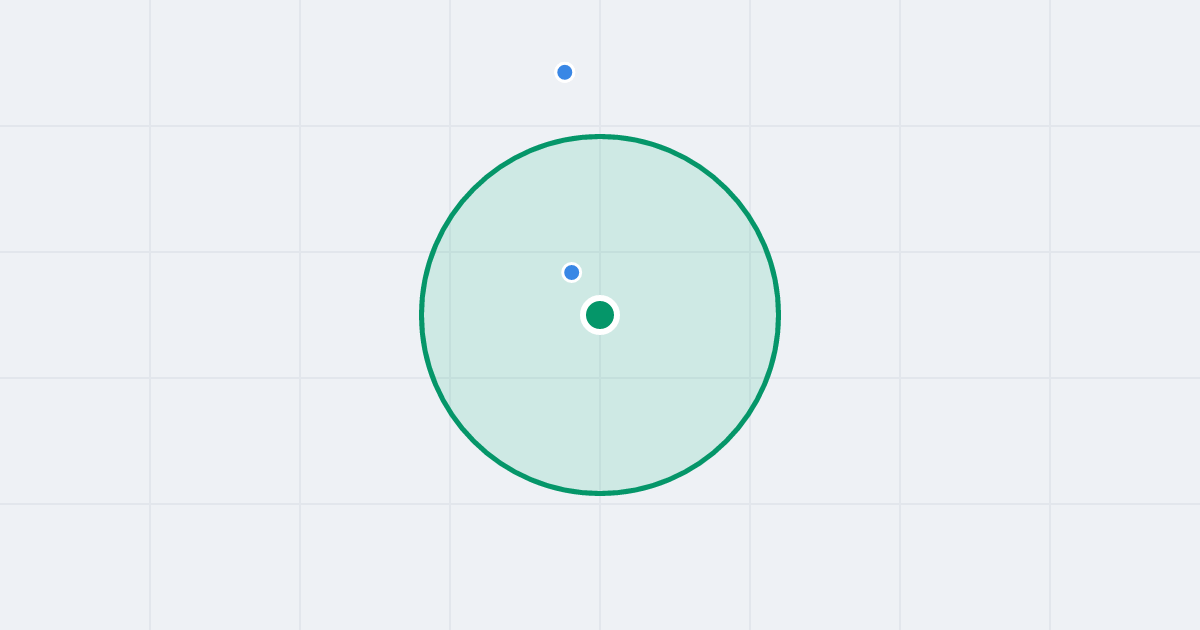1200x630 pixels.
Task: Click the empty canvas directly right of the green circle
Action: point(900,315)
